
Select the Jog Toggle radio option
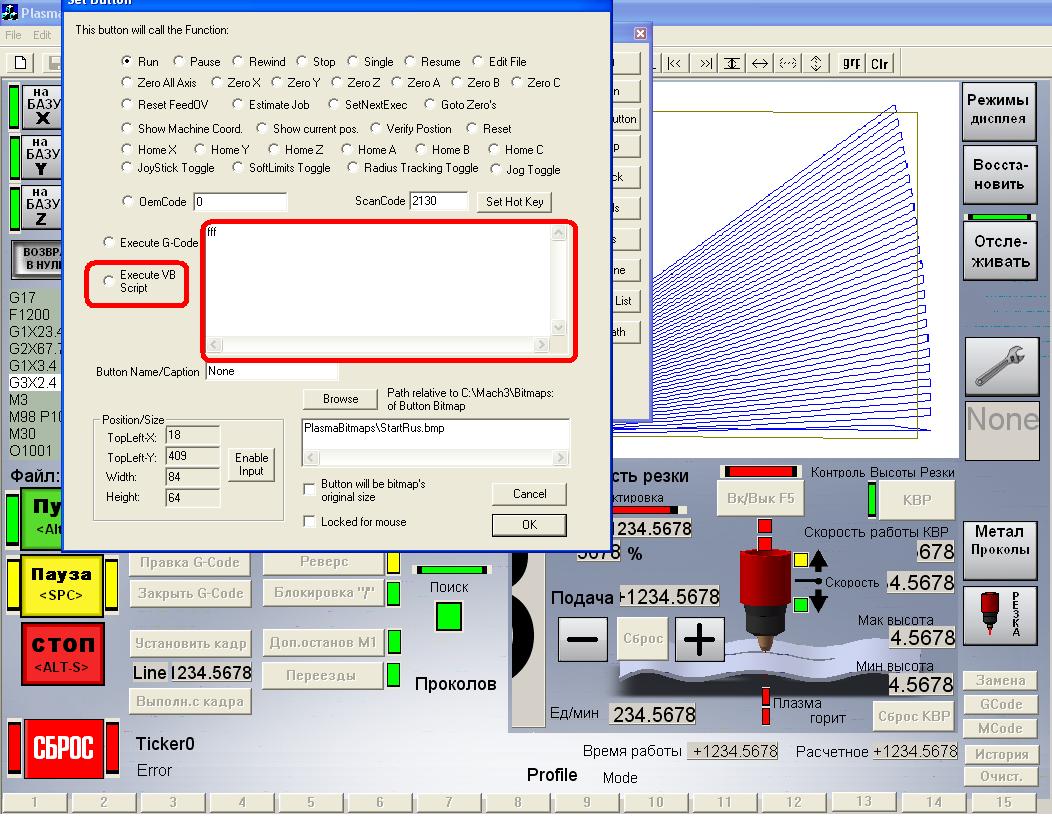(x=495, y=169)
